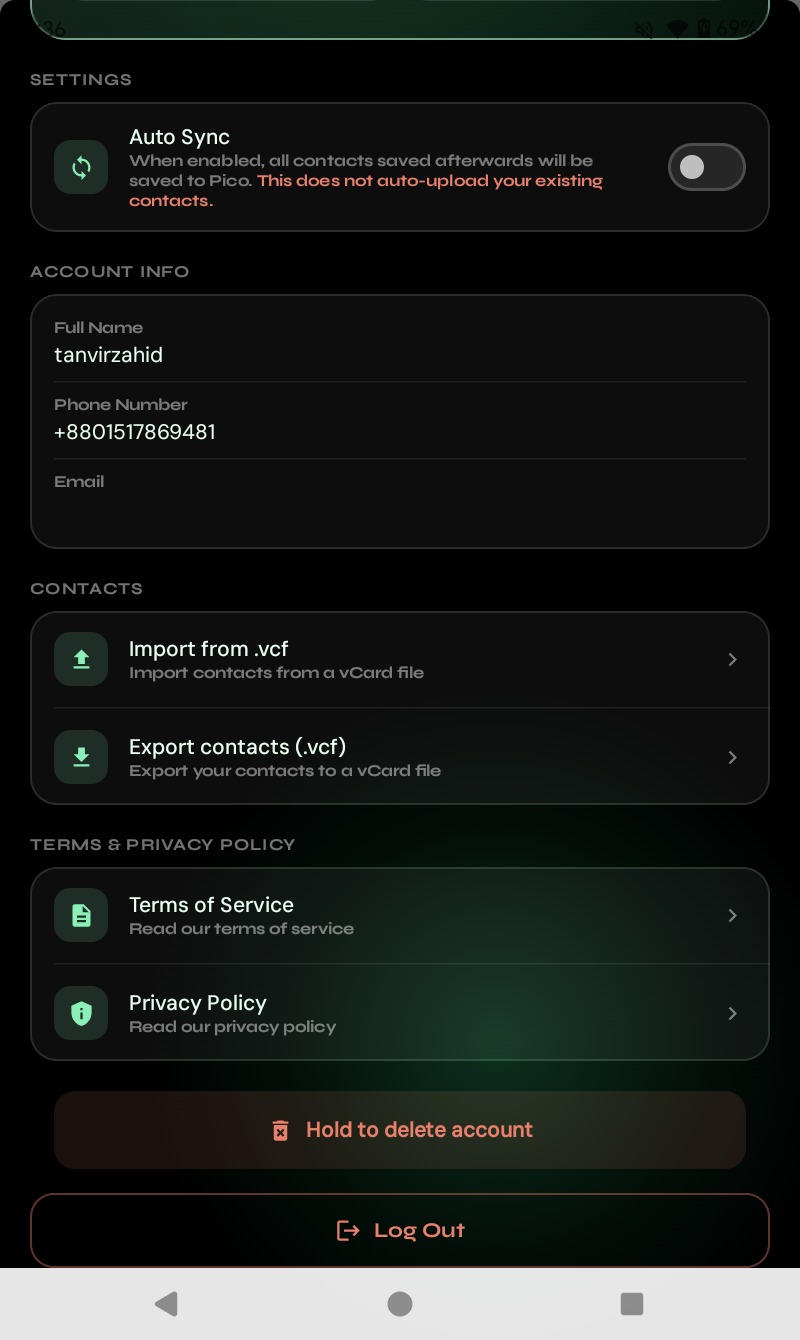The height and width of the screenshot is (1340, 800).
Task: Tap the Android back triangle icon
Action: click(x=166, y=1303)
